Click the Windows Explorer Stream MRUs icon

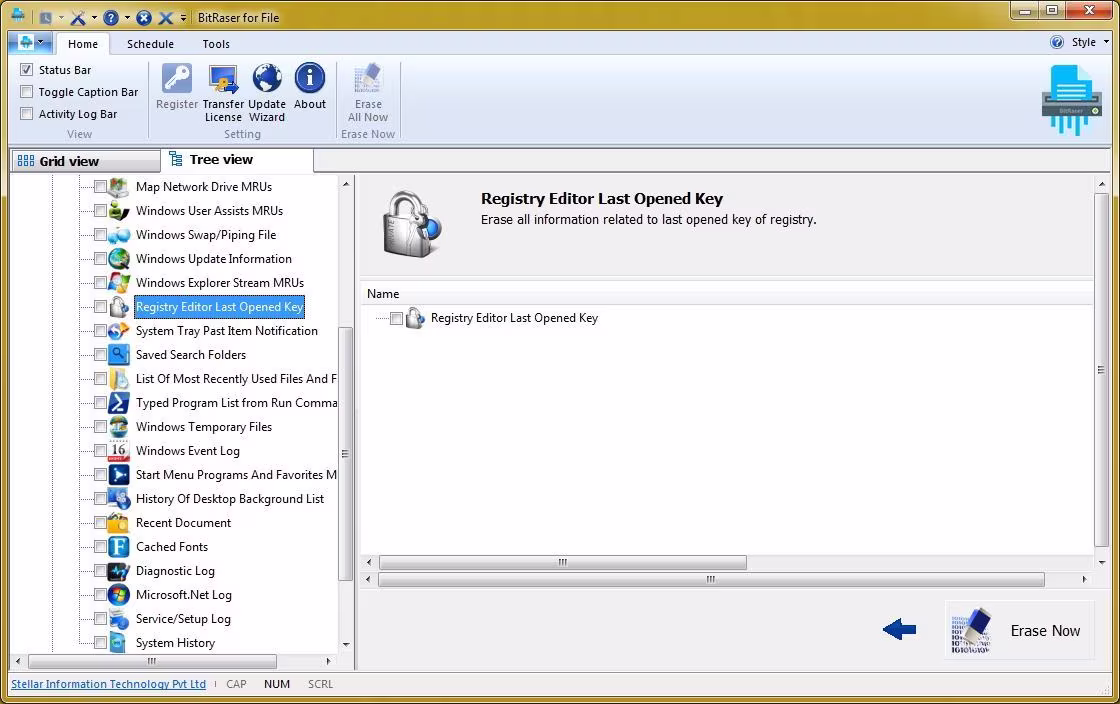[x=119, y=283]
